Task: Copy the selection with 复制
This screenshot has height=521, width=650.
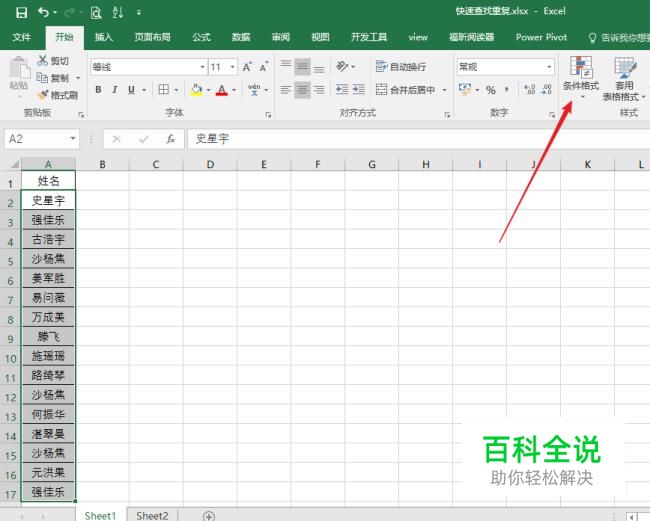Action: (x=53, y=78)
